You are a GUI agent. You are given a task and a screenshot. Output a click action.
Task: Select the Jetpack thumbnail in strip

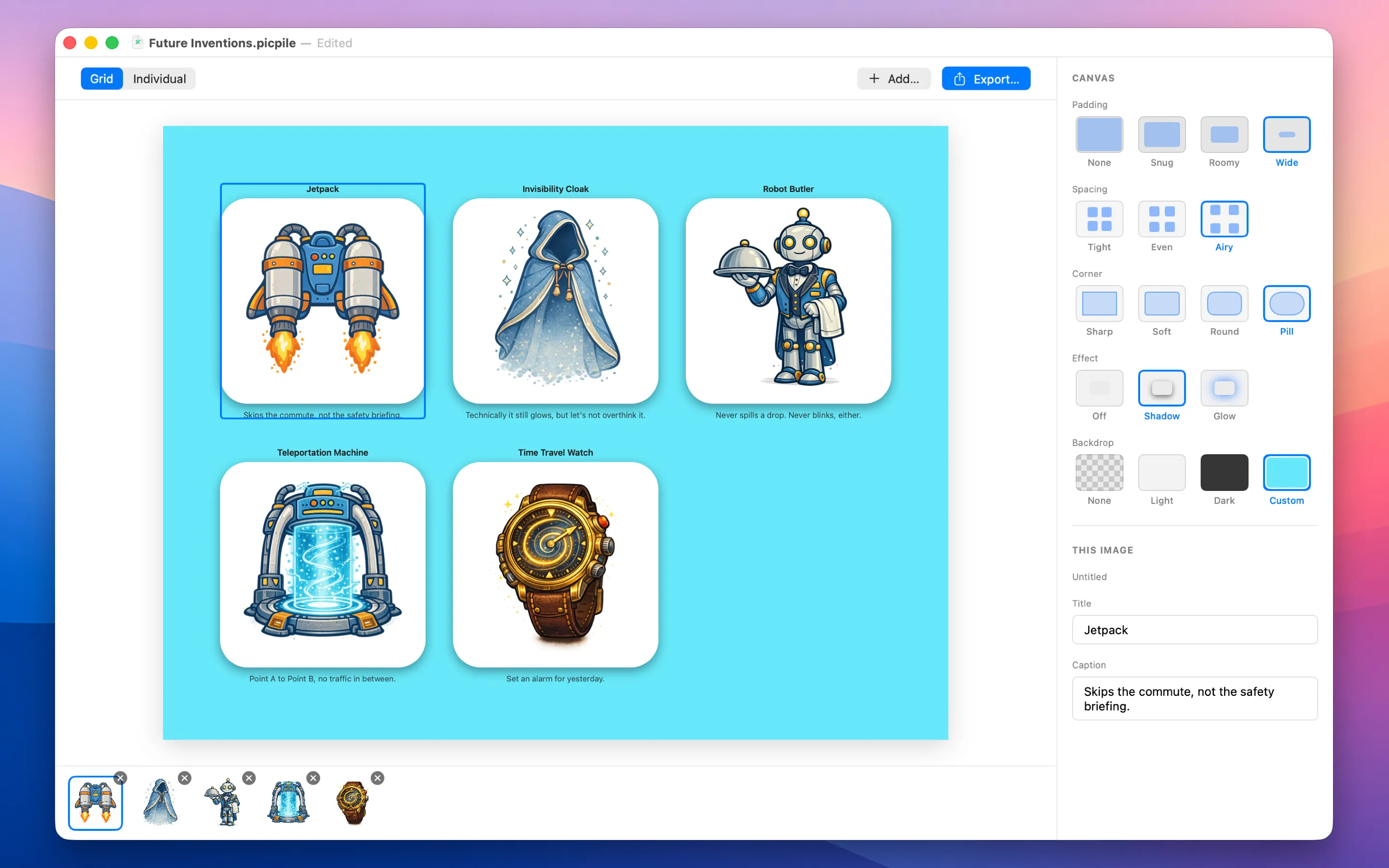[x=95, y=802]
